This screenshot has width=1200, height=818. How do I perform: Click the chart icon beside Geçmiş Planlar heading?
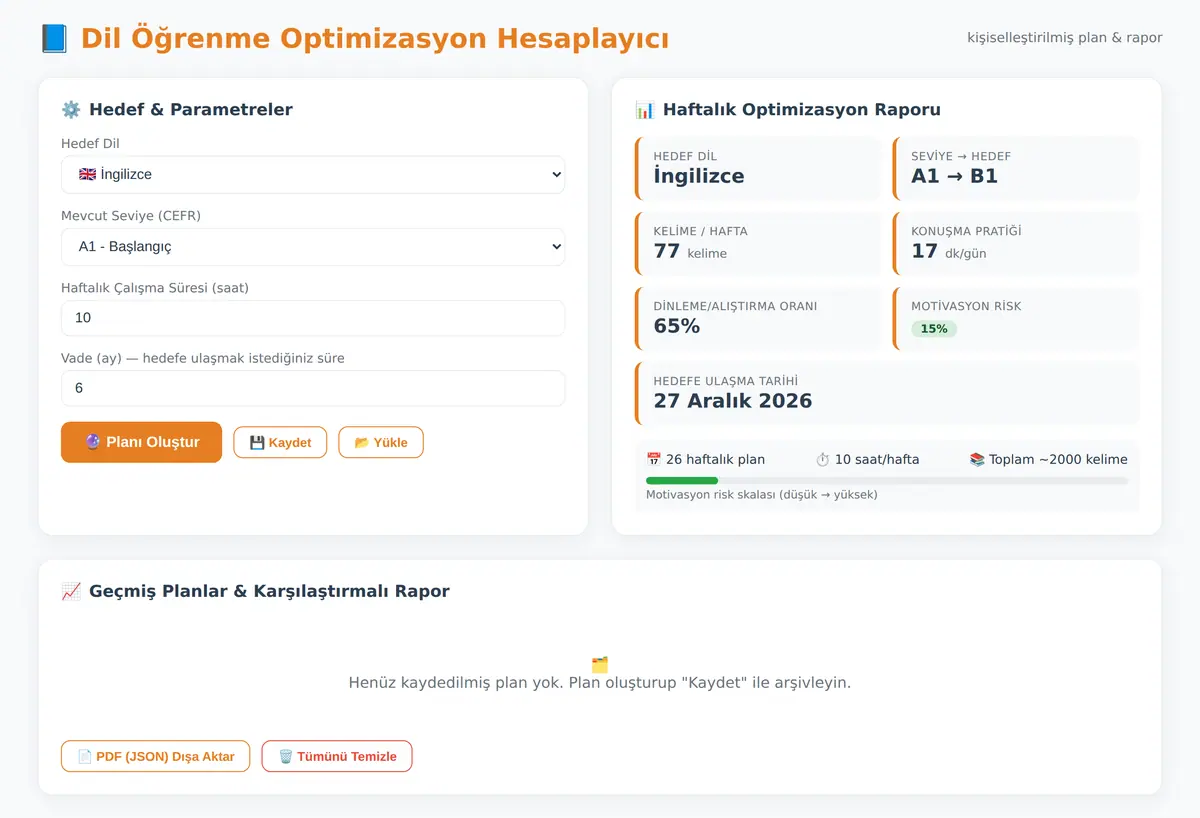(71, 591)
